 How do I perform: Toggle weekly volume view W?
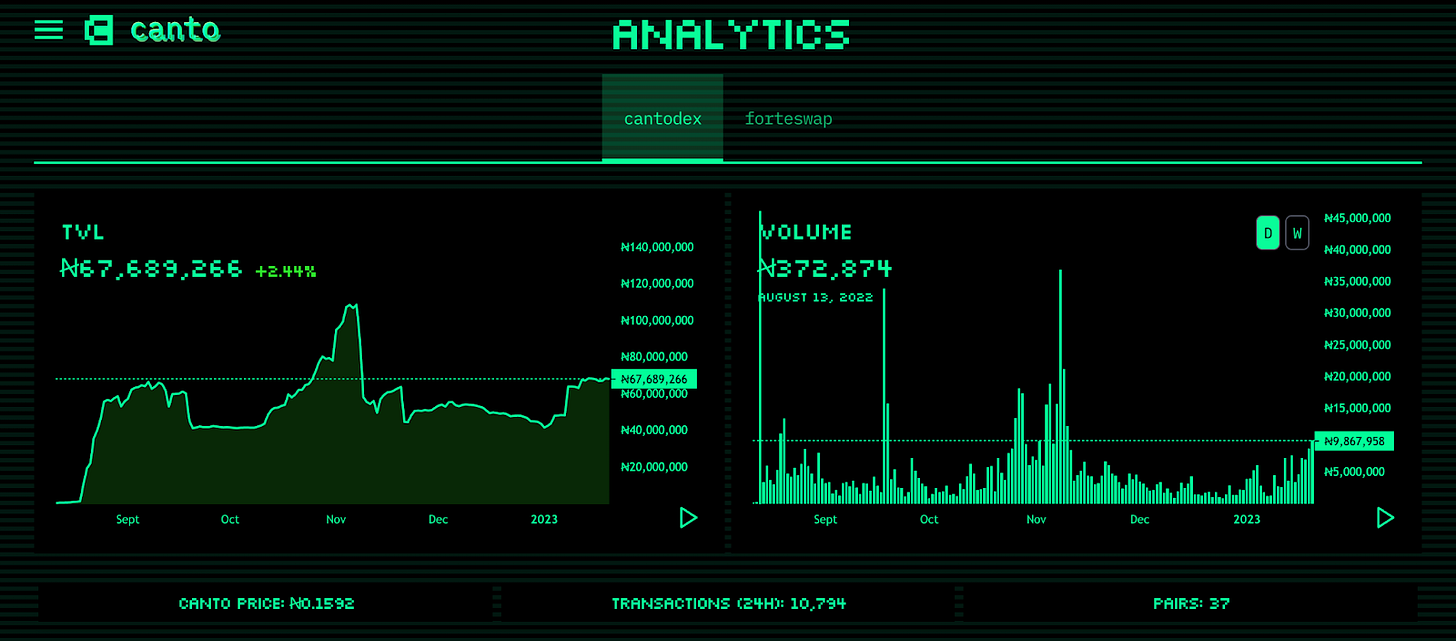[x=1297, y=233]
